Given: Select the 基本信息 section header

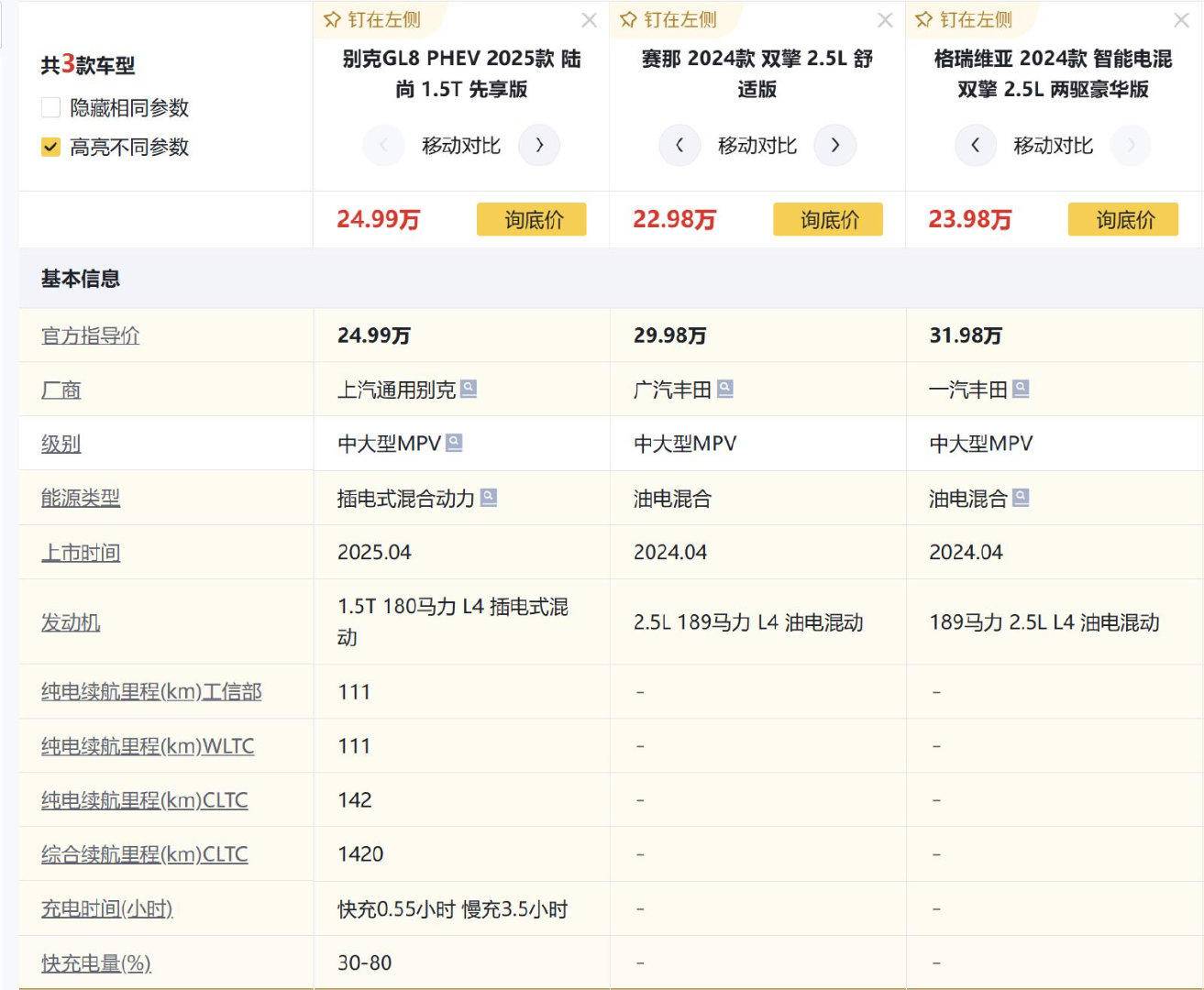Looking at the screenshot, I should [x=81, y=279].
